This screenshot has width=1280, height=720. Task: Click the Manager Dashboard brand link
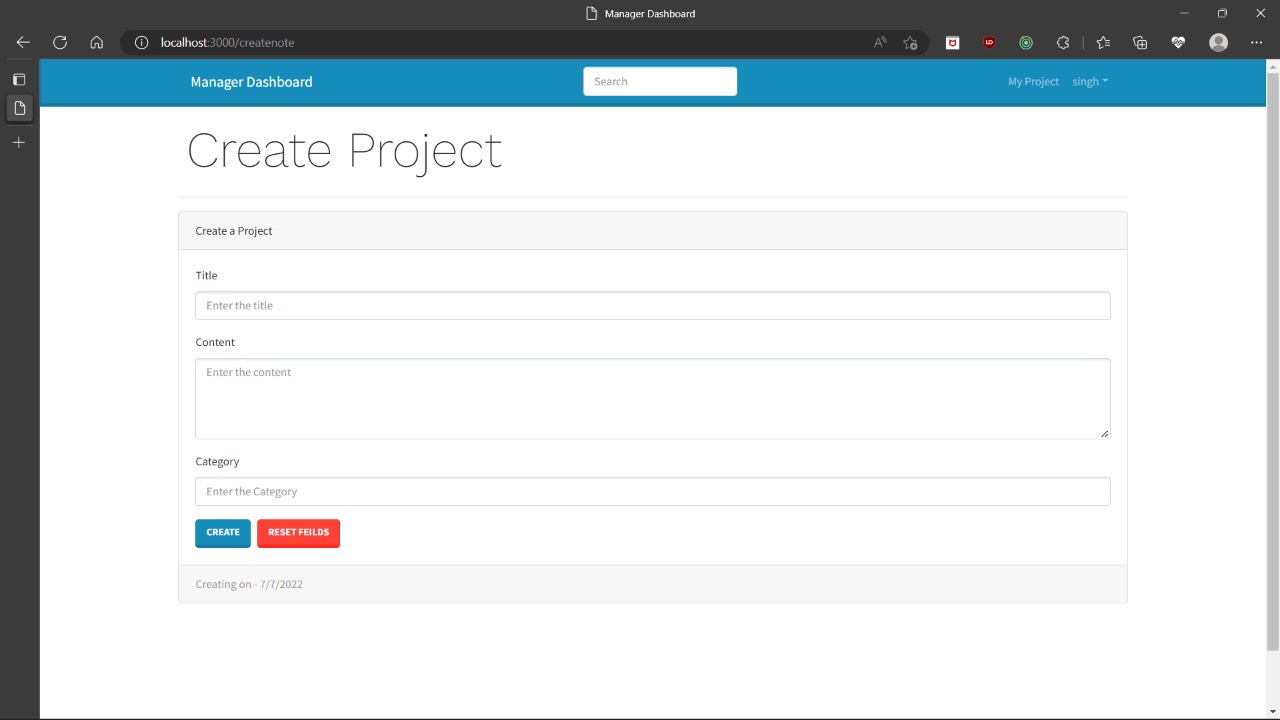pyautogui.click(x=251, y=82)
